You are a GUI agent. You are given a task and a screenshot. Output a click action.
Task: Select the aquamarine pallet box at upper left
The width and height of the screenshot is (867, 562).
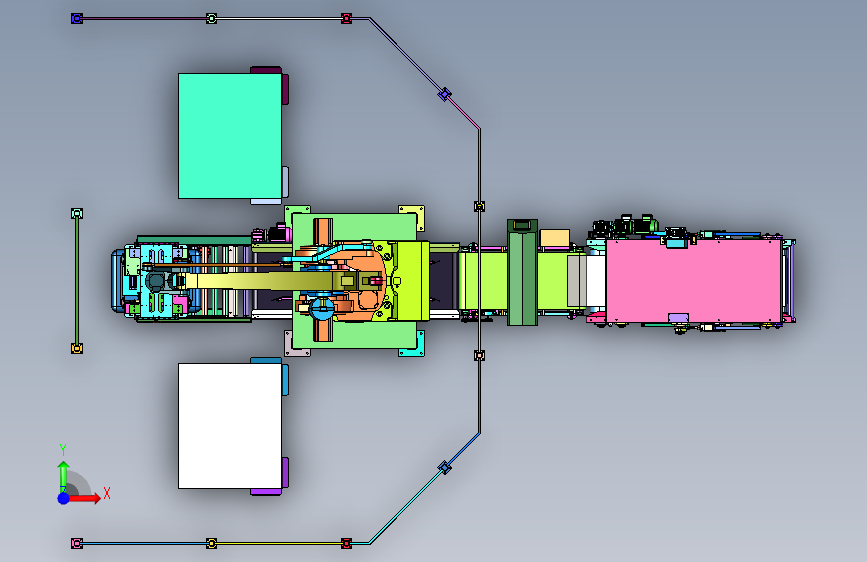(230, 136)
